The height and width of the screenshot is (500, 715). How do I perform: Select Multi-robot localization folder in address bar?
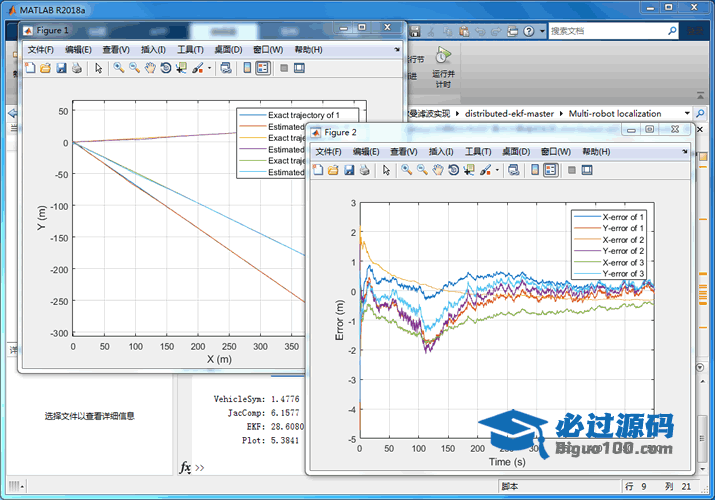point(615,113)
